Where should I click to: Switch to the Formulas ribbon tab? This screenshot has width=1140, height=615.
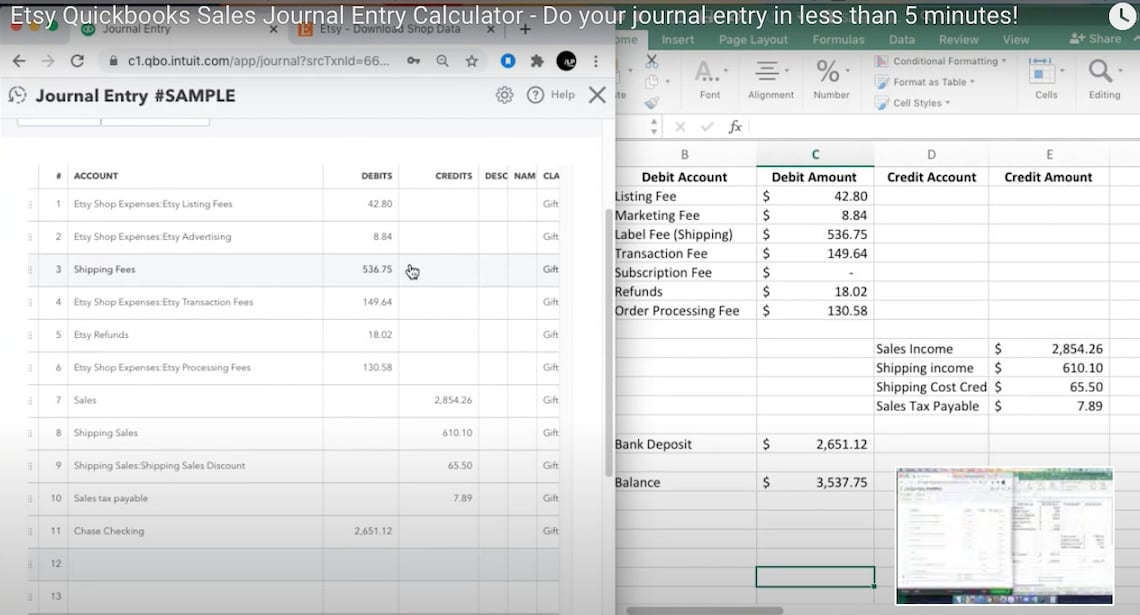[x=838, y=39]
